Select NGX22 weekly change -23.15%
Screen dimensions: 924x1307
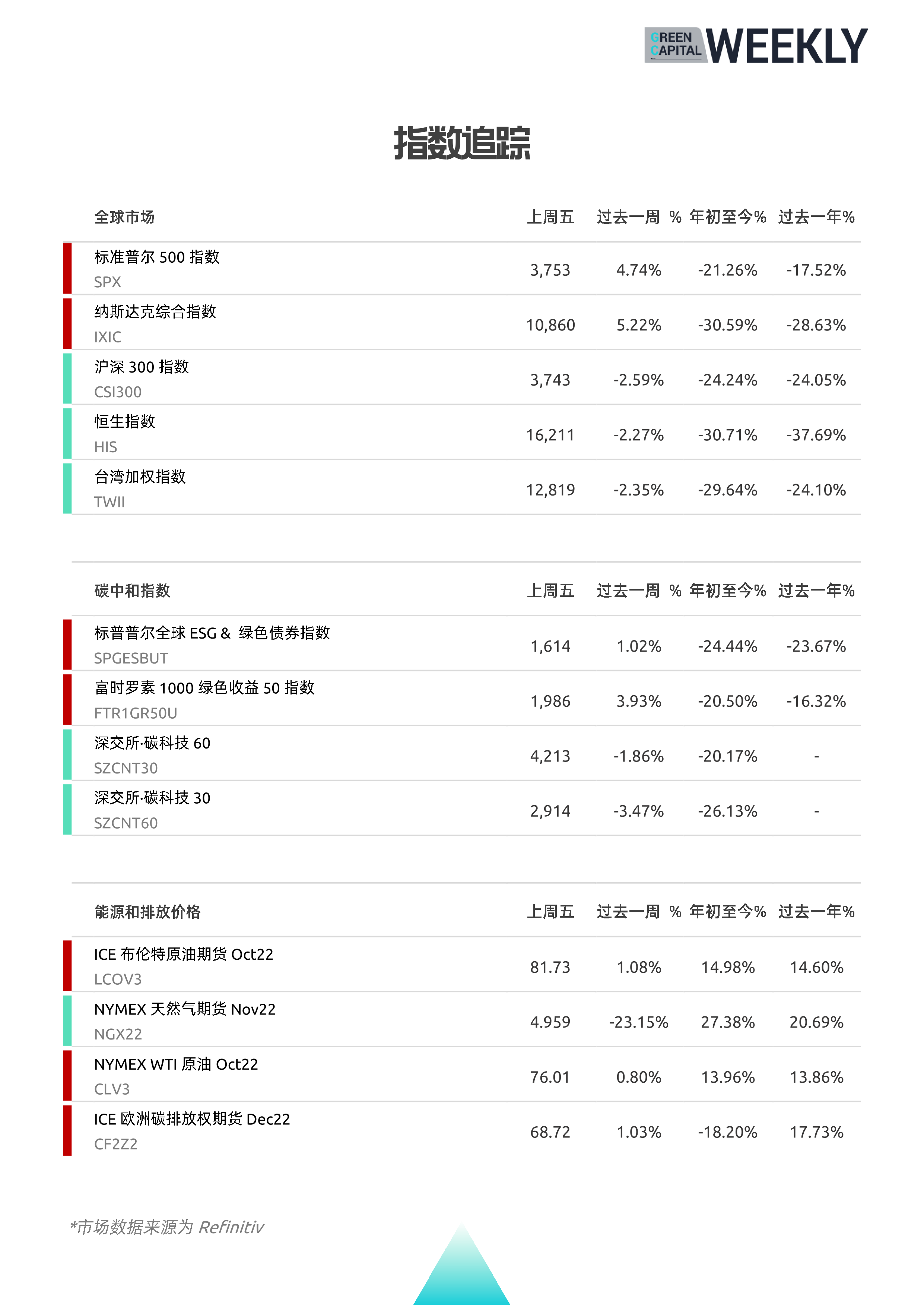638,1022
